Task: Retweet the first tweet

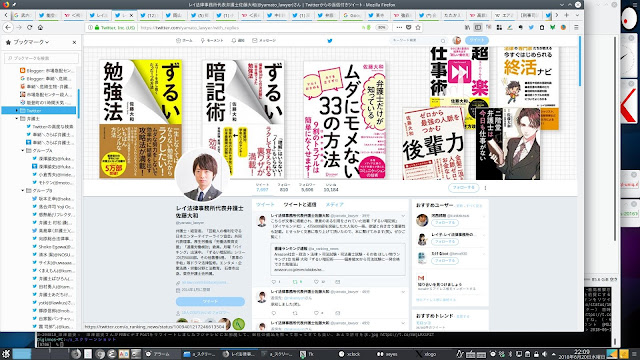Action: [295, 282]
